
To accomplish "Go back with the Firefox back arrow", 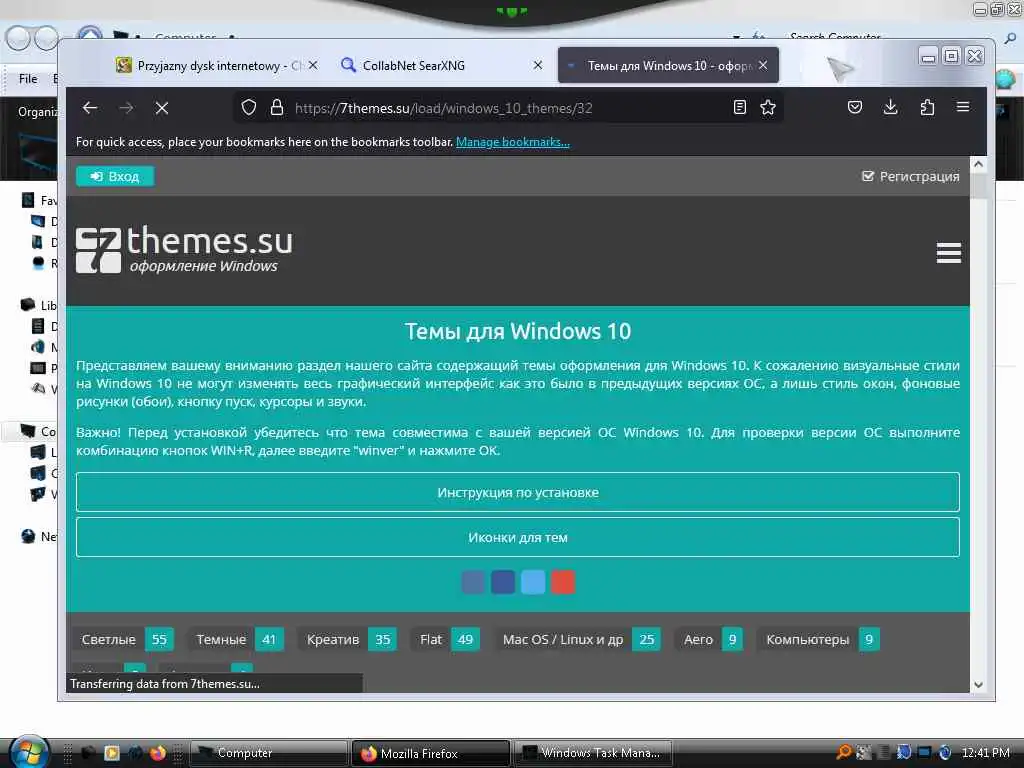I will (90, 108).
